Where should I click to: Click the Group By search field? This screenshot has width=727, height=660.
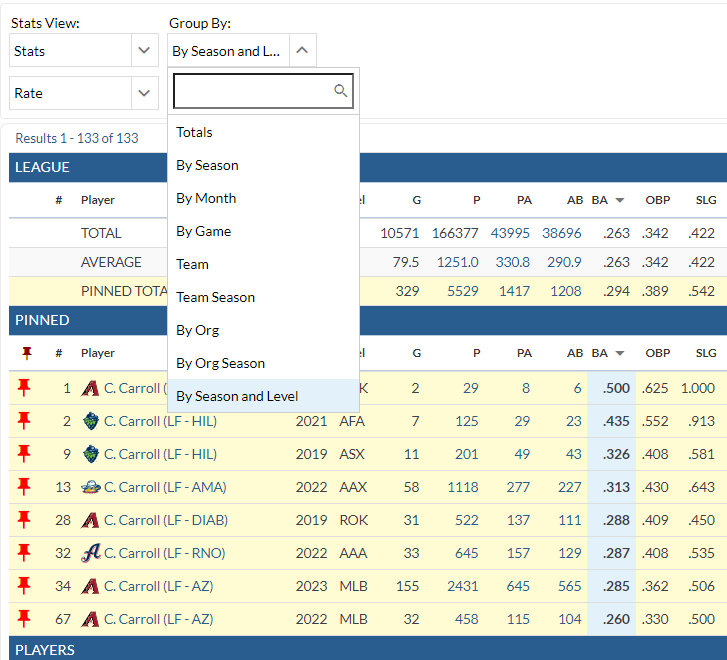pos(253,91)
